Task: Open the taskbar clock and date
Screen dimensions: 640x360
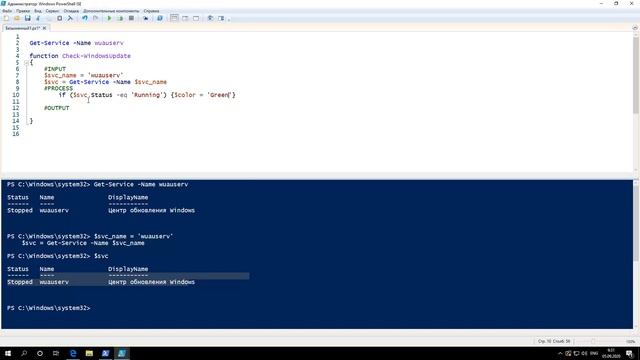Action: coord(611,353)
